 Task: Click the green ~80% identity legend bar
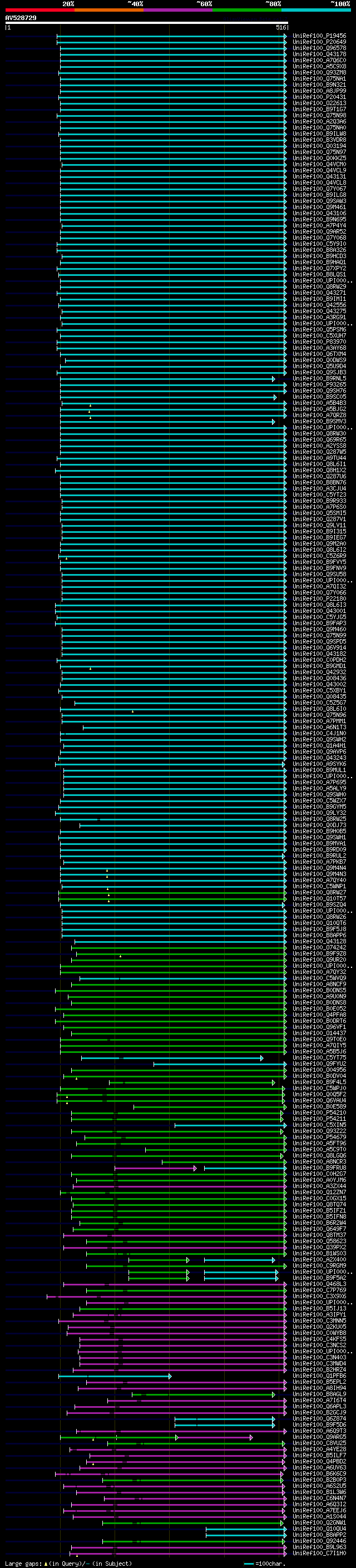click(247, 10)
